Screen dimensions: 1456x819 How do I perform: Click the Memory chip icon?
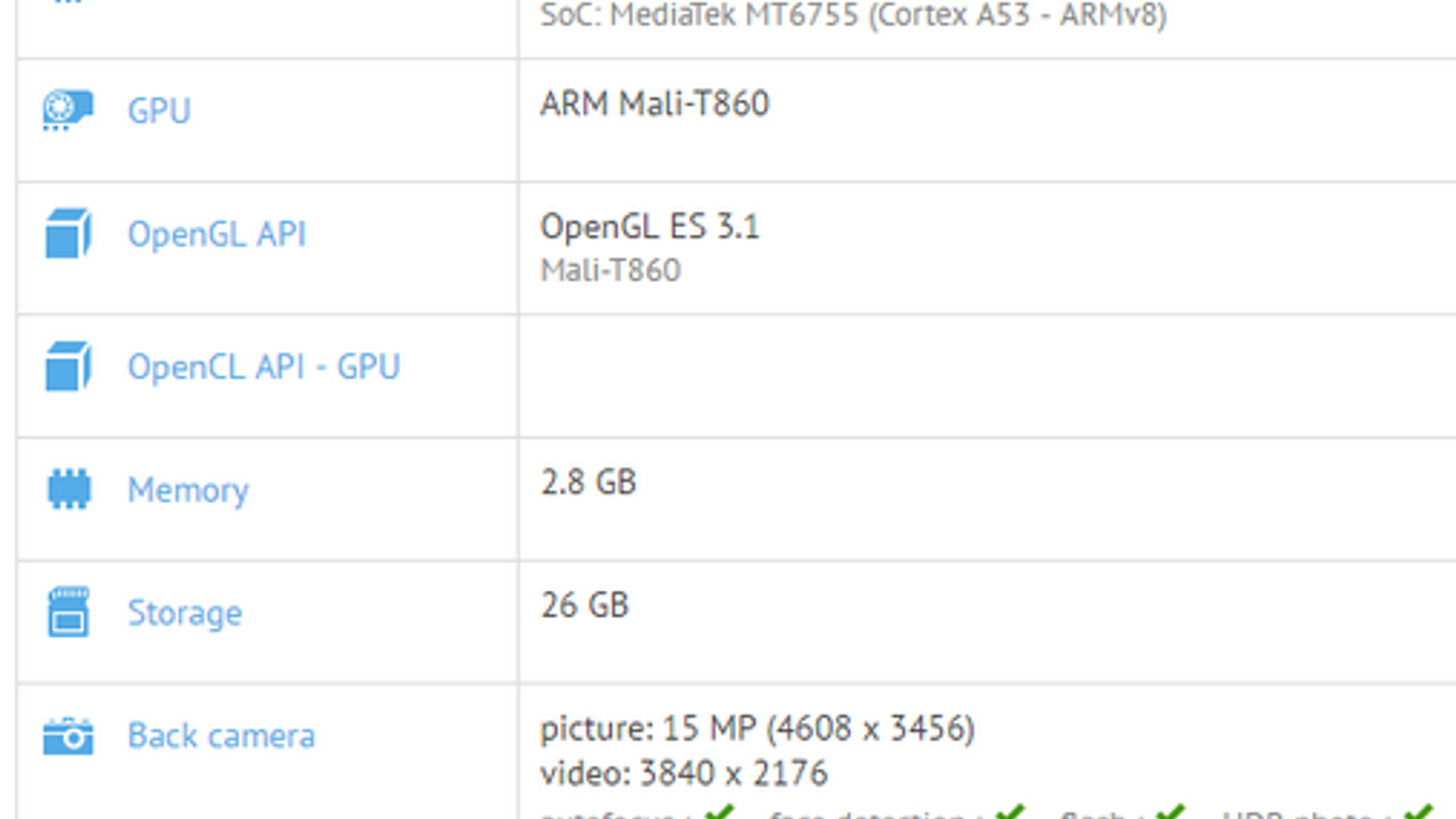tap(68, 490)
